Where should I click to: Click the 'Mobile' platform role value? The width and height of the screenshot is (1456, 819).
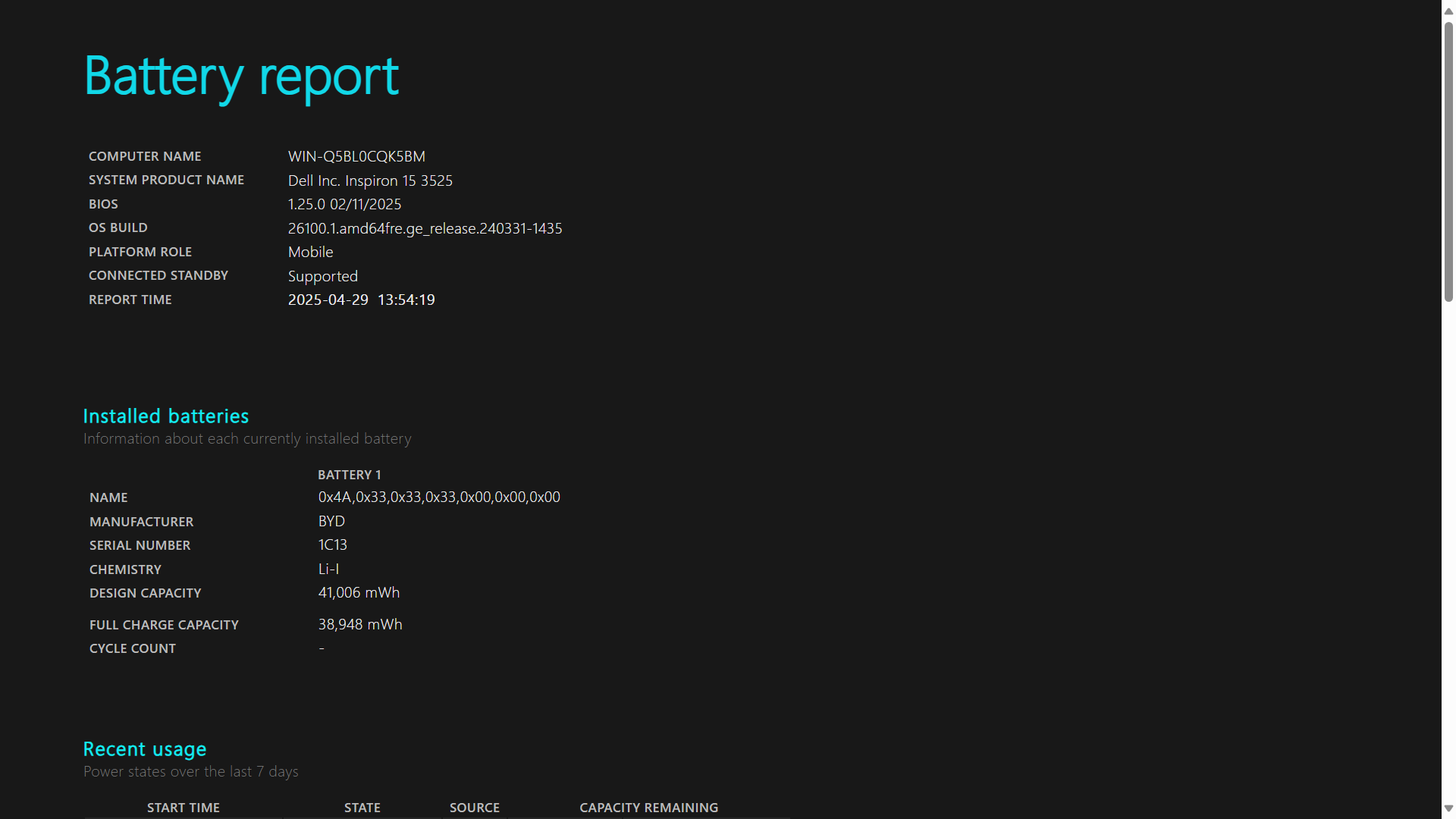[x=310, y=252]
